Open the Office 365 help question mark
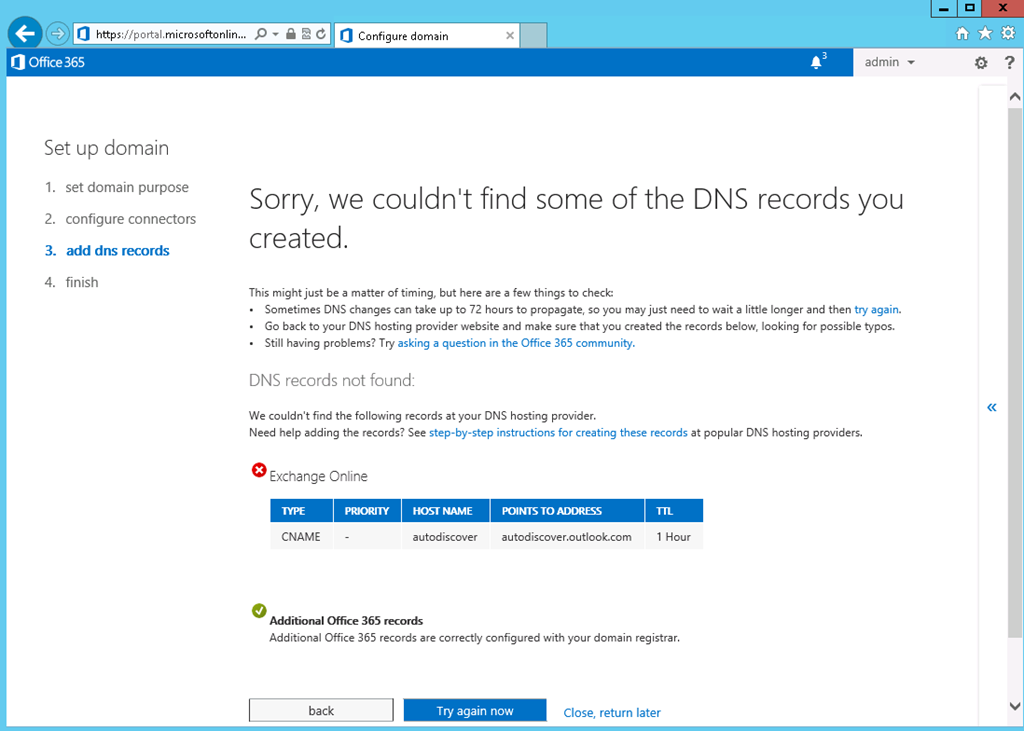Viewport: 1024px width, 731px height. (1010, 63)
